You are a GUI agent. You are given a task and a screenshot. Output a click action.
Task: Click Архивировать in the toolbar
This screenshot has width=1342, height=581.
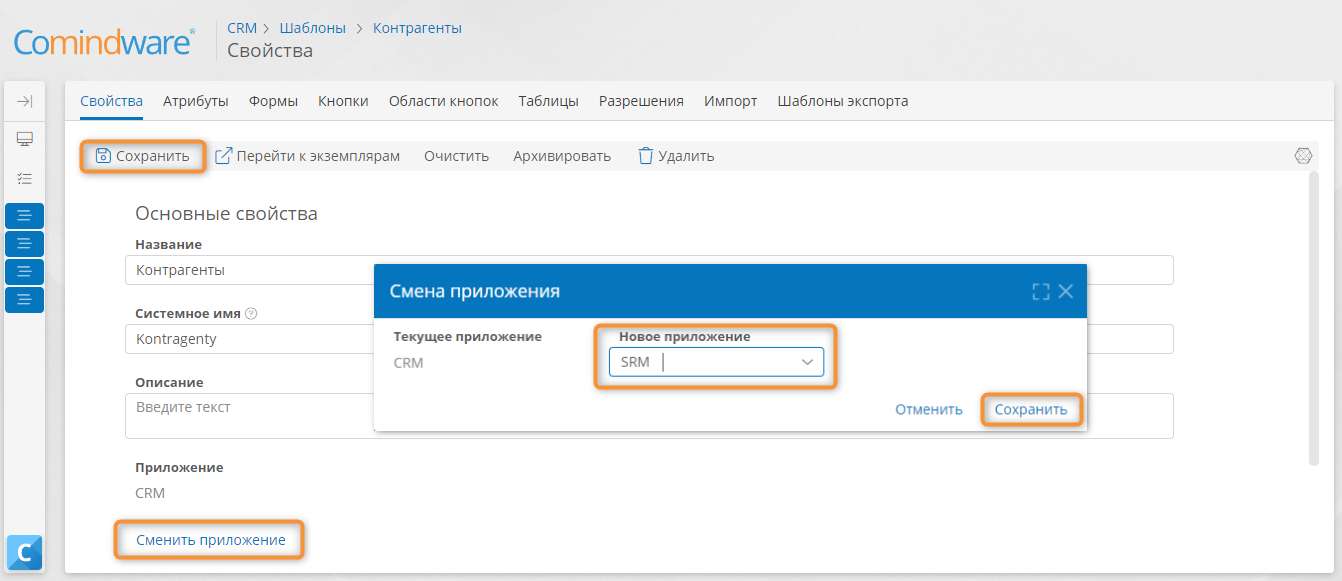coord(562,156)
